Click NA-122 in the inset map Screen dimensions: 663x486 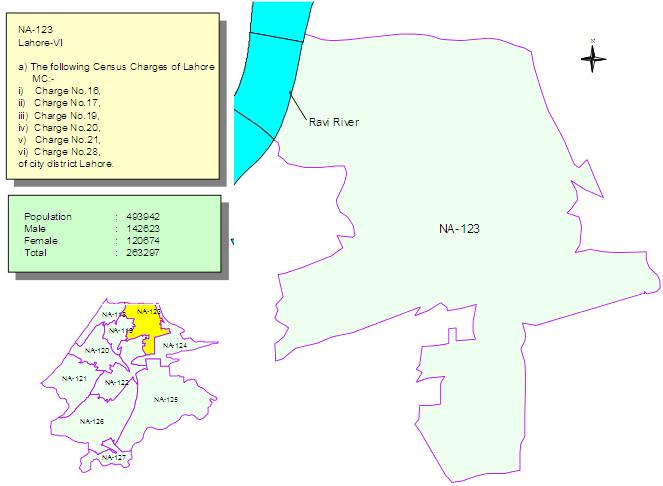[x=117, y=382]
